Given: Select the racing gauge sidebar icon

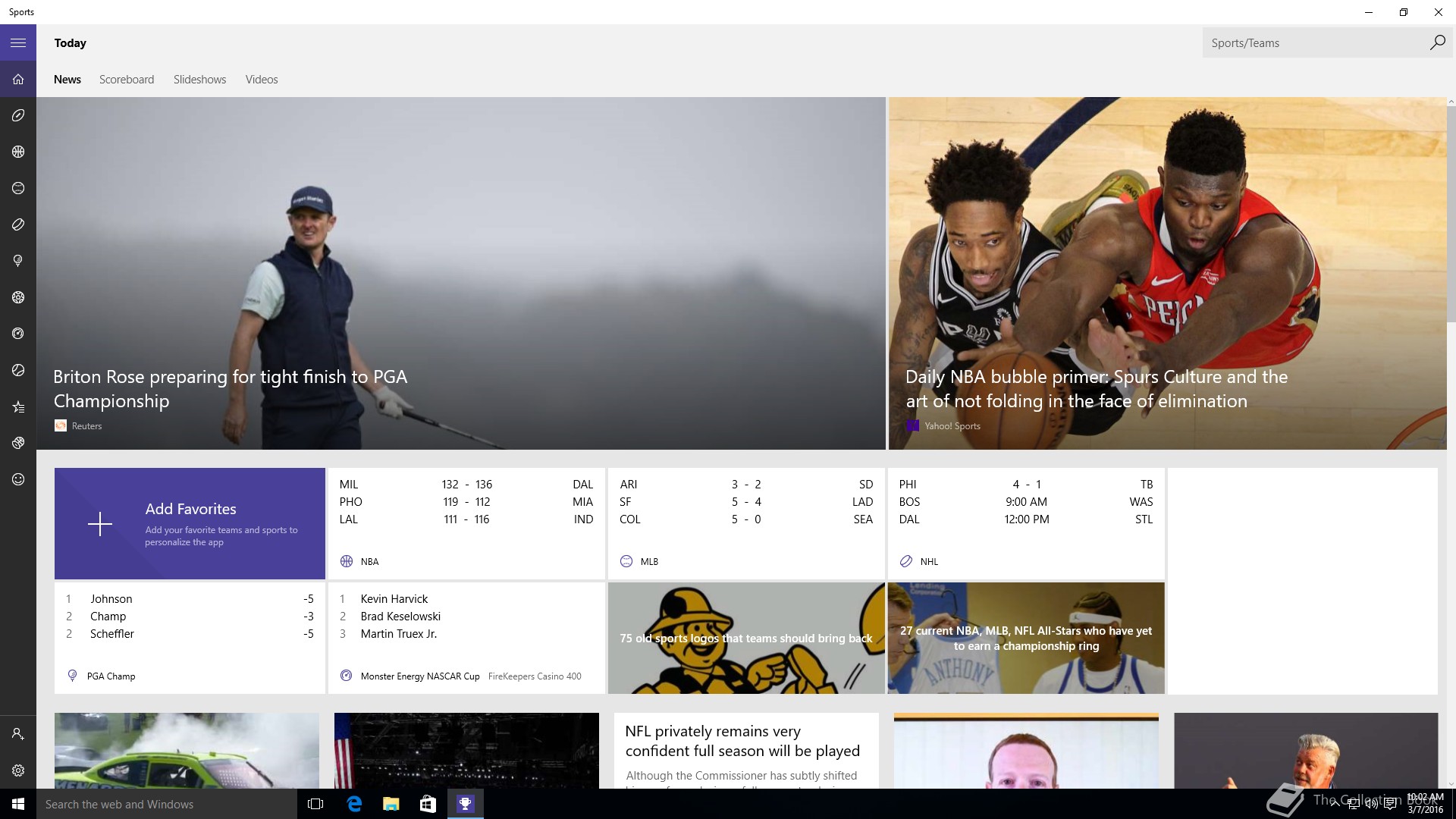Looking at the screenshot, I should (x=18, y=334).
